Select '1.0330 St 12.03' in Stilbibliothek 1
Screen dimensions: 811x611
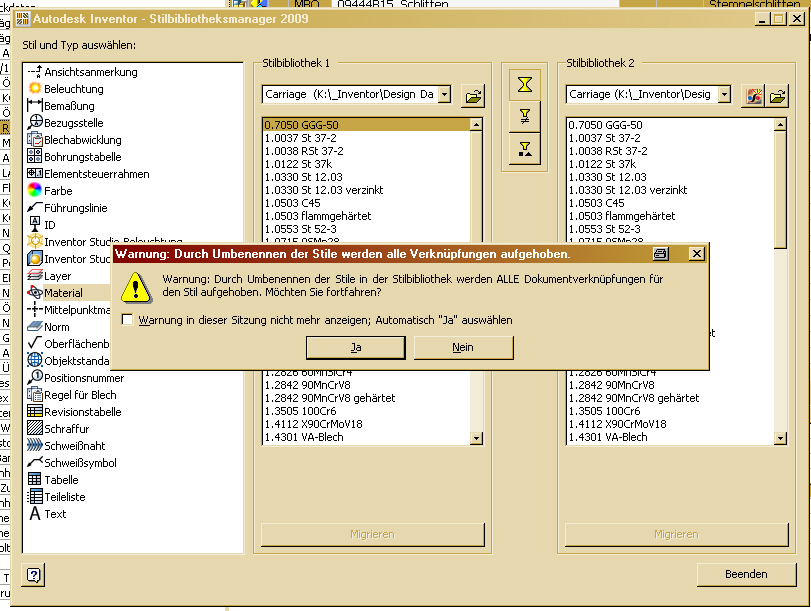pyautogui.click(x=304, y=177)
